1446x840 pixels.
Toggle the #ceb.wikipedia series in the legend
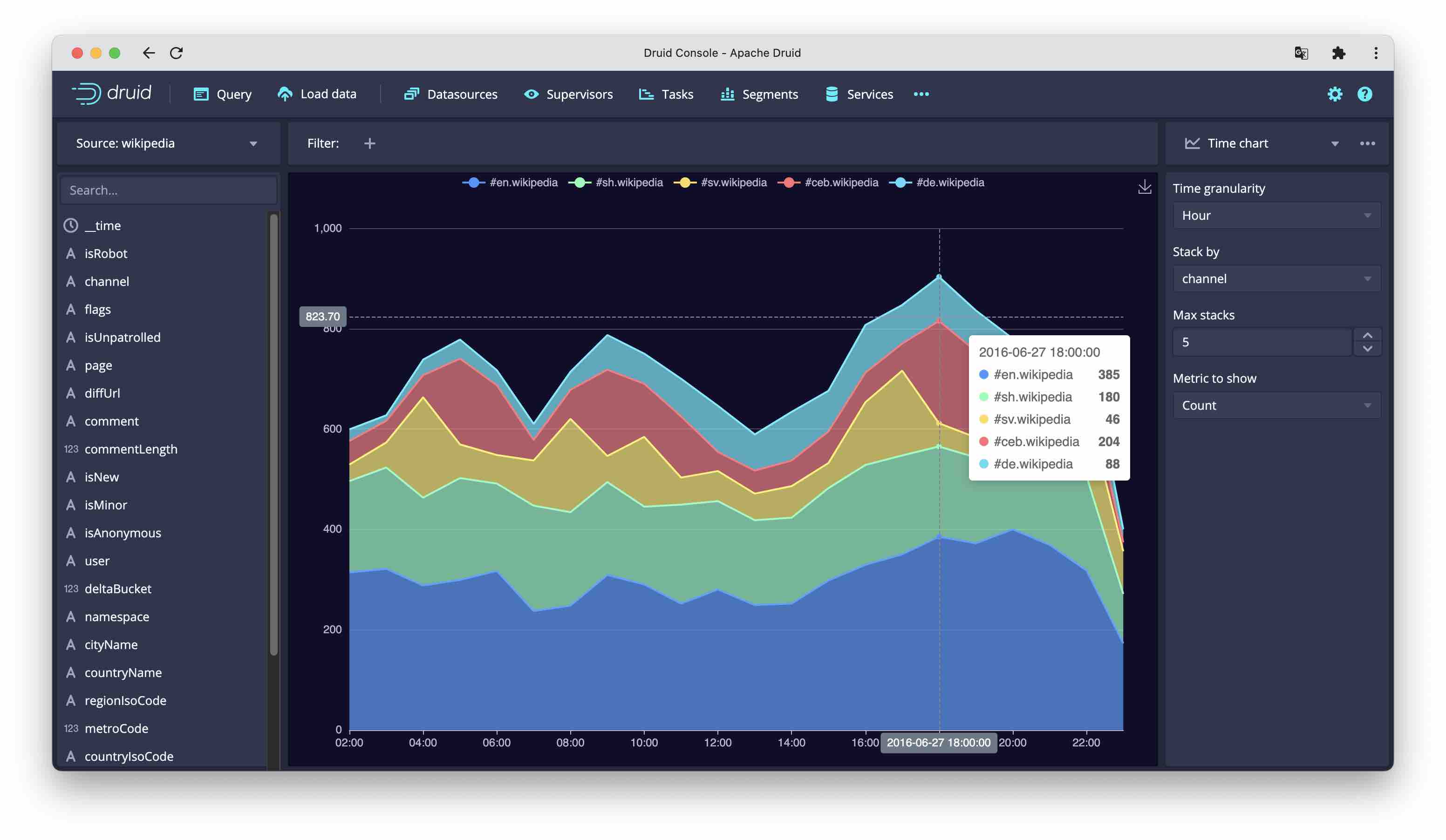[x=841, y=183]
